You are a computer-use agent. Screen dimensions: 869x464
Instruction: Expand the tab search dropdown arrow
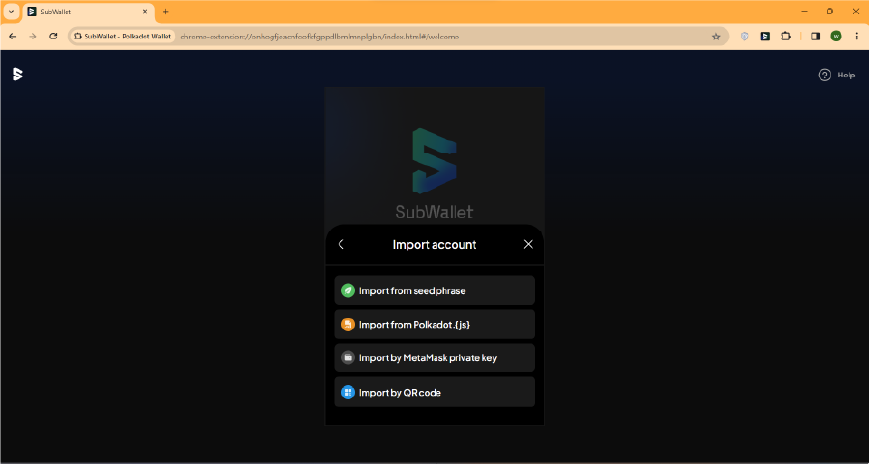pos(11,11)
